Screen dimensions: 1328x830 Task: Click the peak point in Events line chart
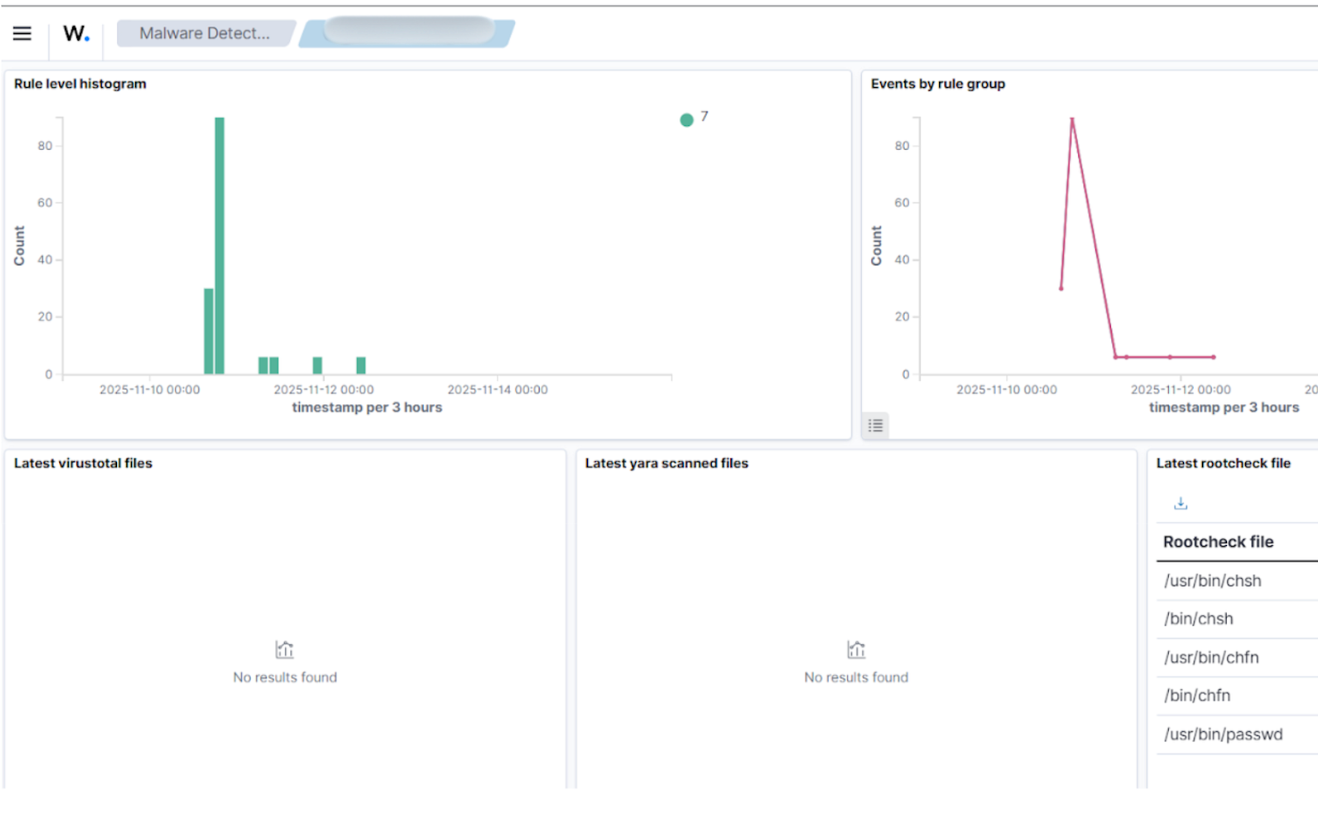click(1072, 119)
